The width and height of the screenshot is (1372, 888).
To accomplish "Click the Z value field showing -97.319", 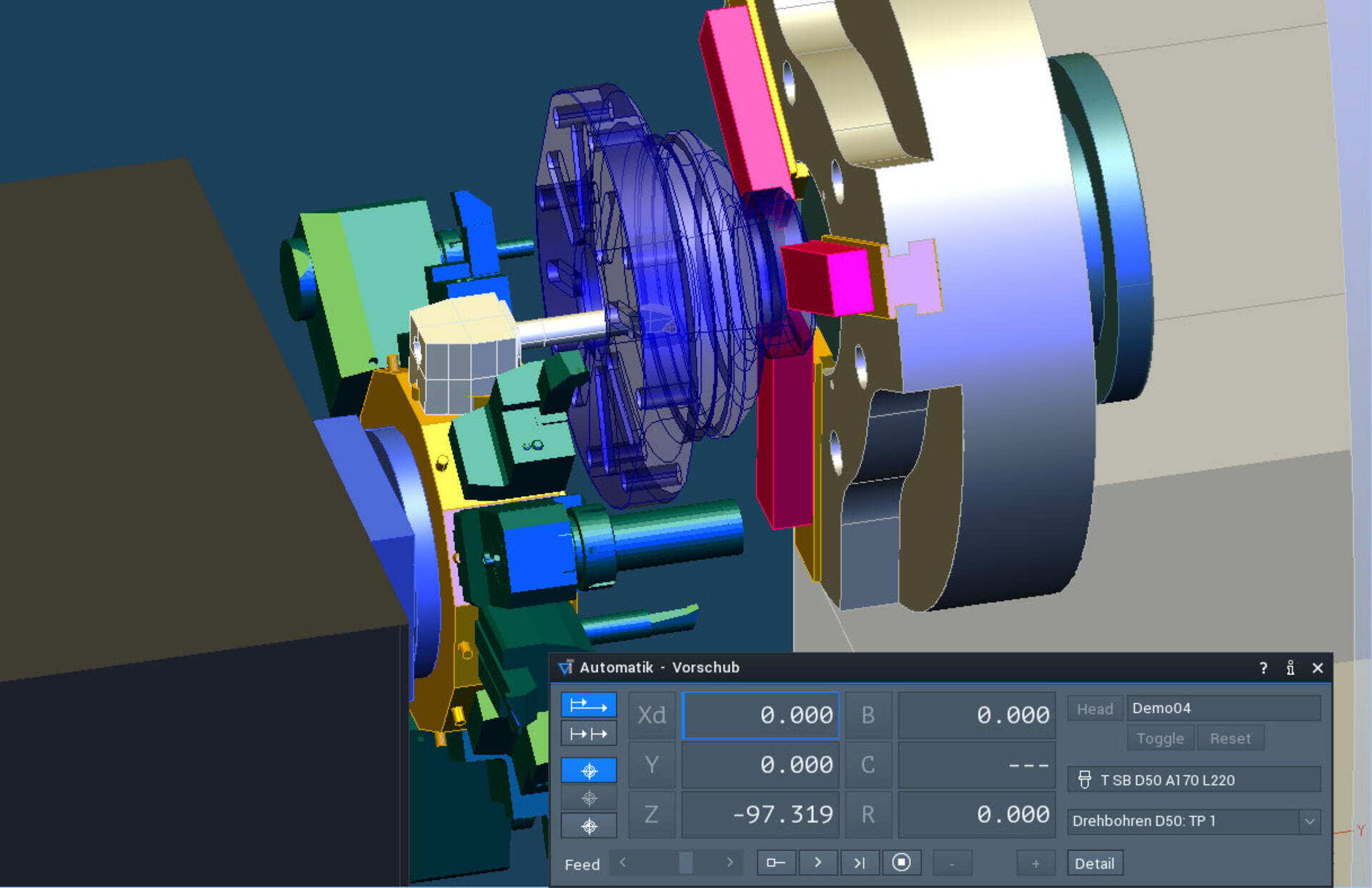I will 760,814.
